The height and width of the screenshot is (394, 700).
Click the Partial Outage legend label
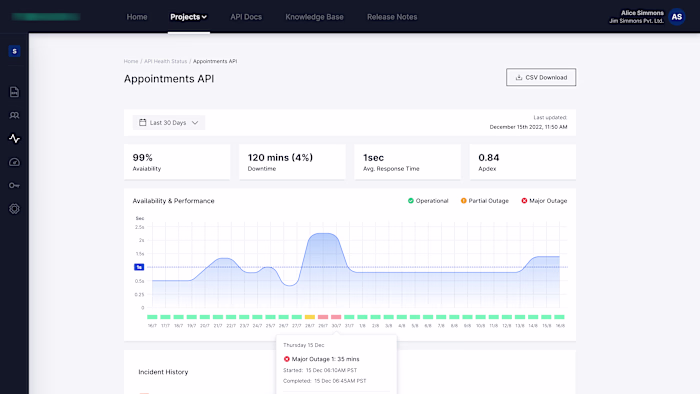click(x=488, y=201)
